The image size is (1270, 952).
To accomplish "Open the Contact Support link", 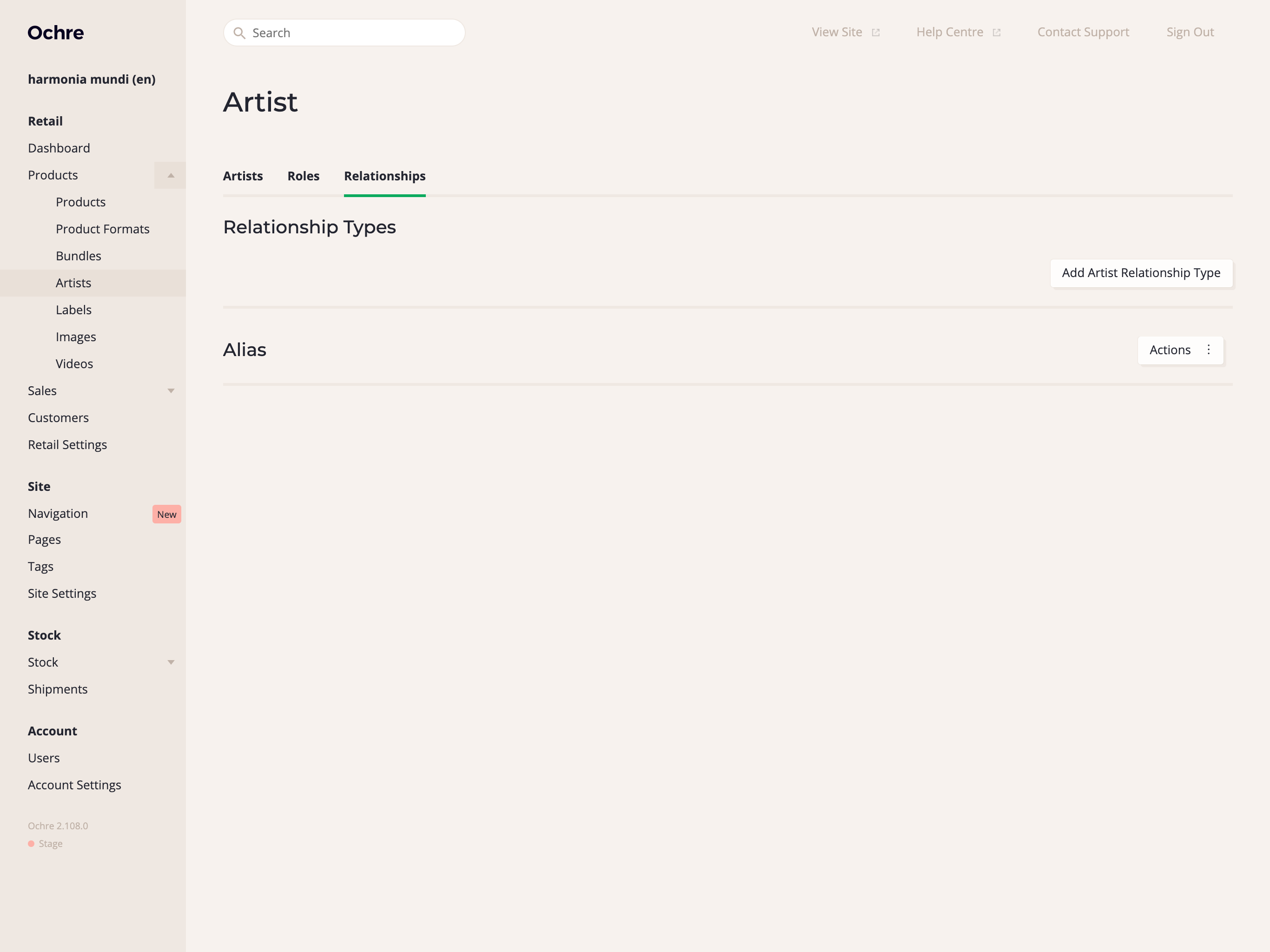I will pos(1083,32).
